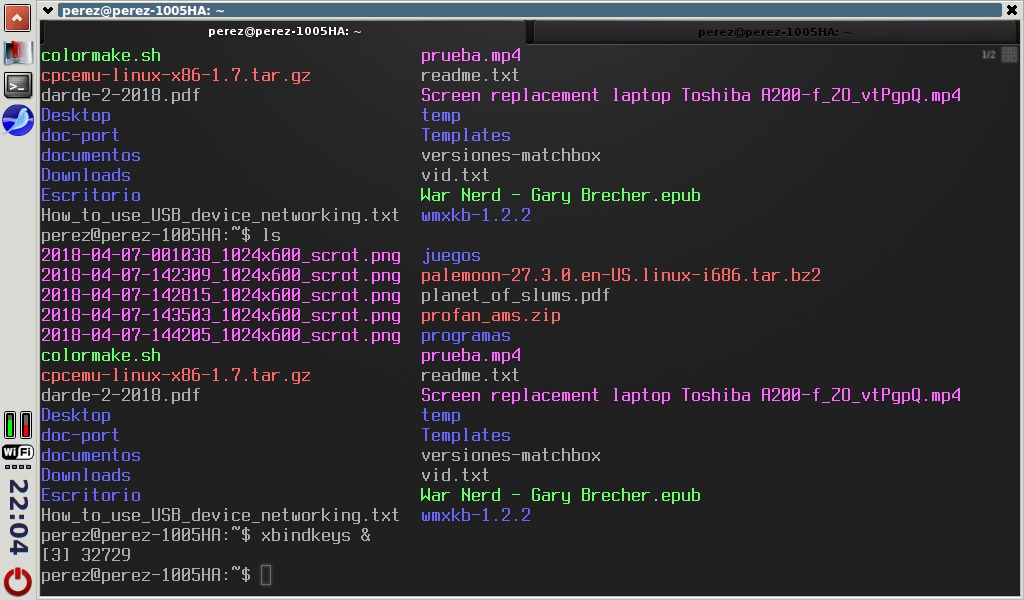The height and width of the screenshot is (600, 1024).
Task: Click the red power button icon
Action: click(x=18, y=581)
